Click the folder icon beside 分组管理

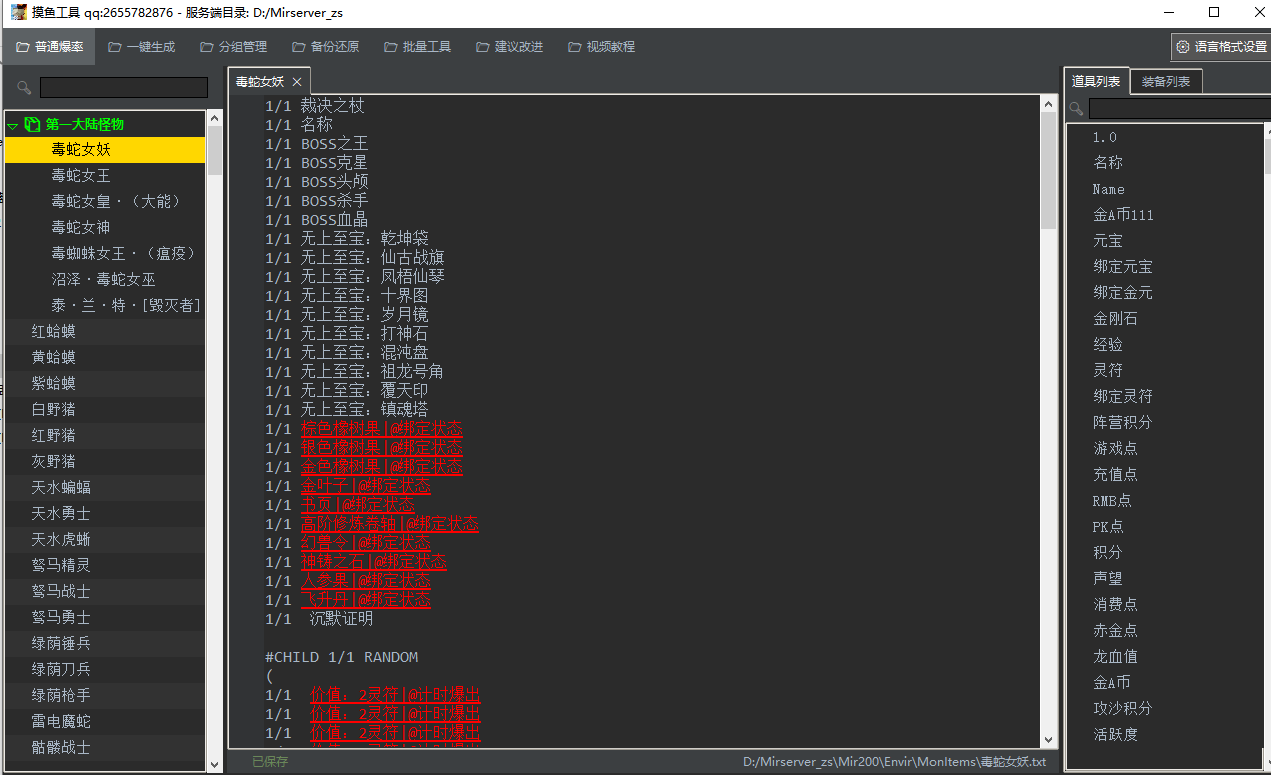207,47
